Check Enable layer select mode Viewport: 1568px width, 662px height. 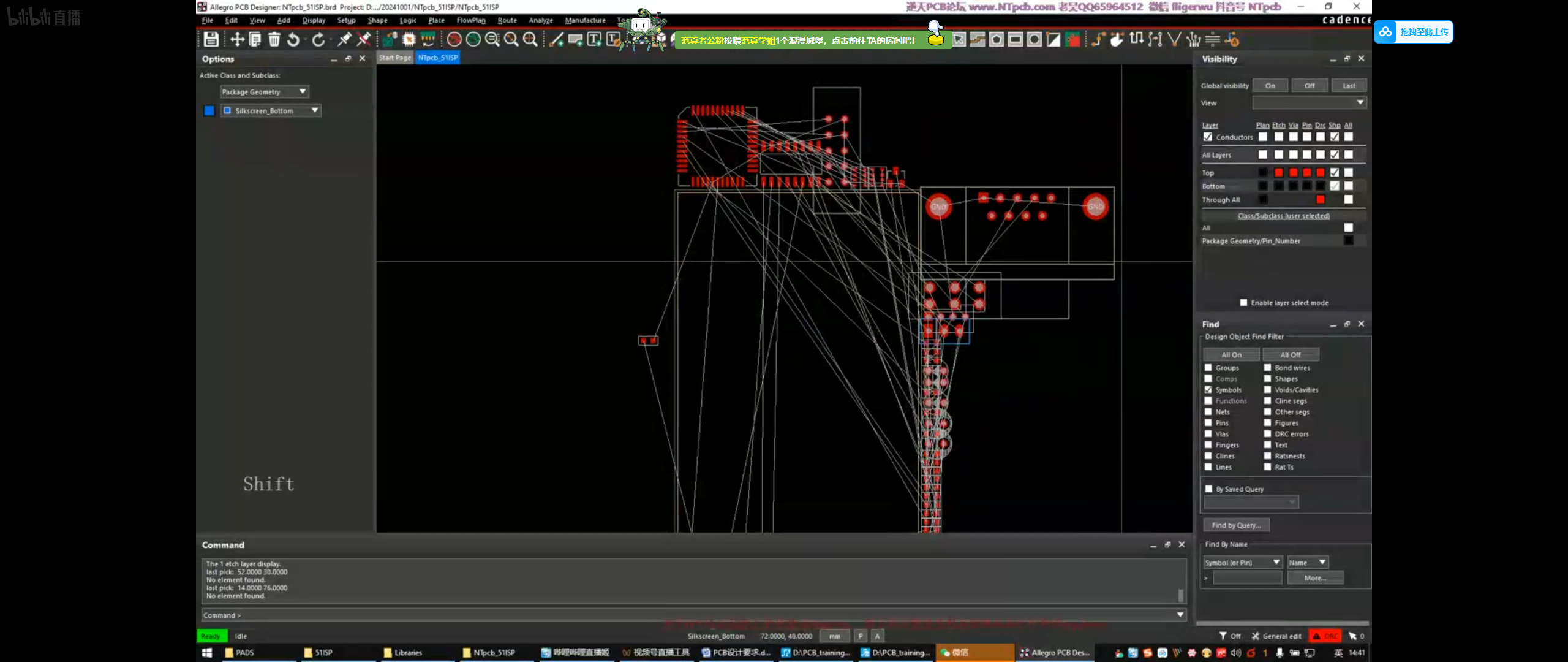tap(1243, 303)
